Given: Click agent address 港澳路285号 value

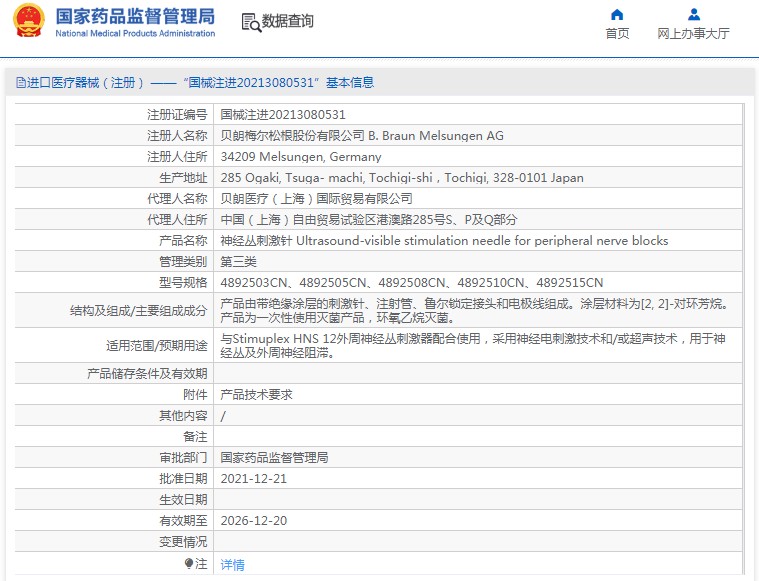Looking at the screenshot, I should coord(369,220).
